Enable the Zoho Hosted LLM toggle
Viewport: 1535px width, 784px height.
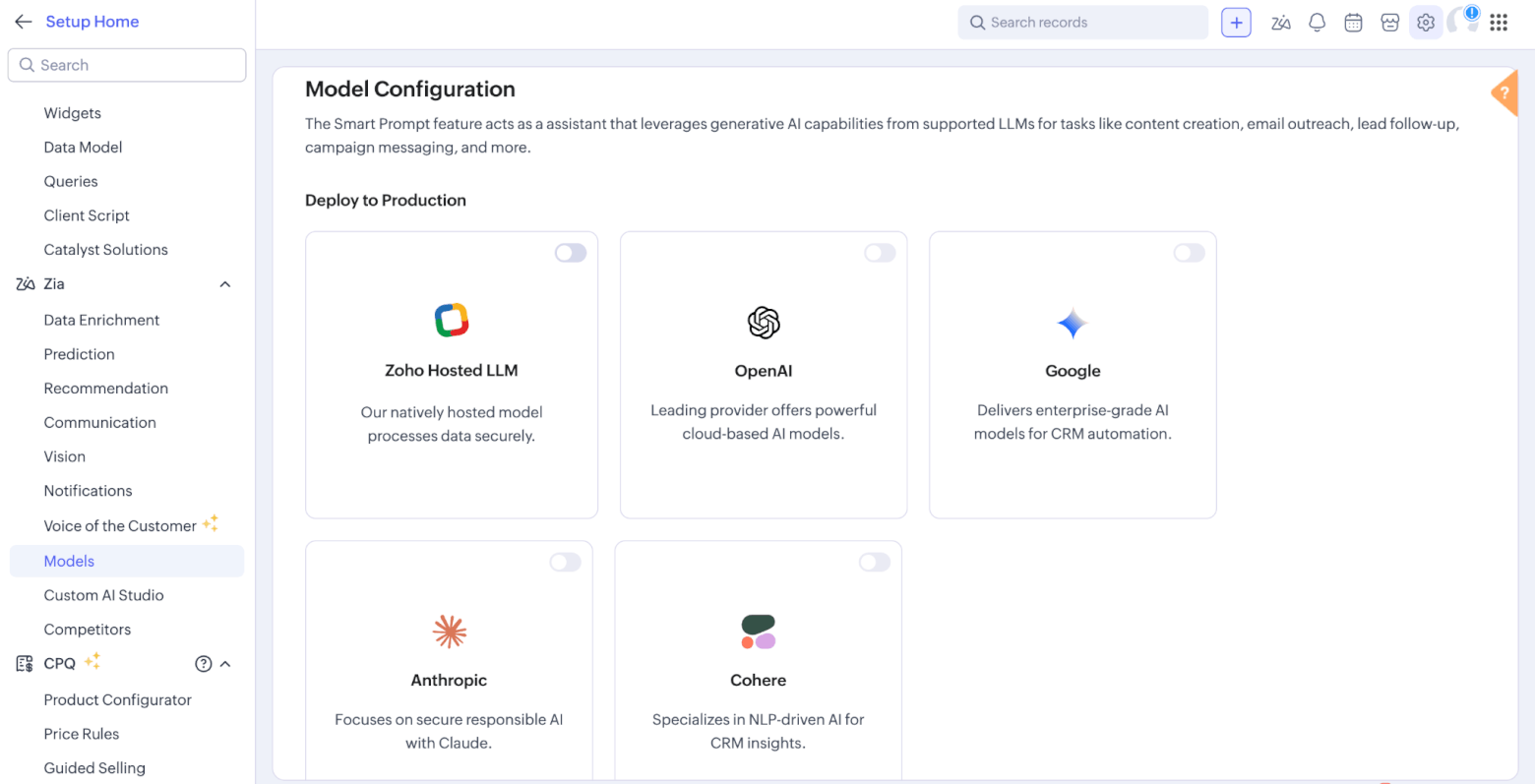tap(571, 253)
